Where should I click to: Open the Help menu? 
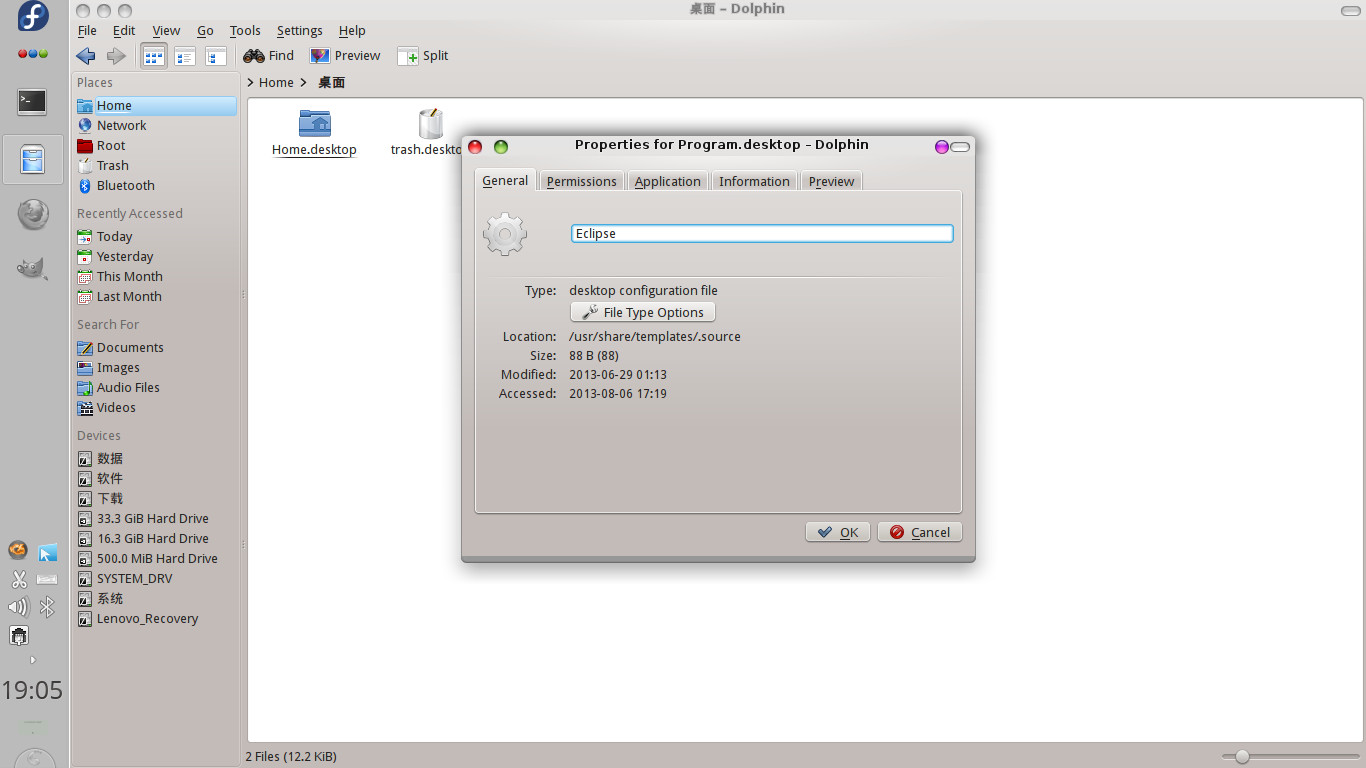click(352, 31)
